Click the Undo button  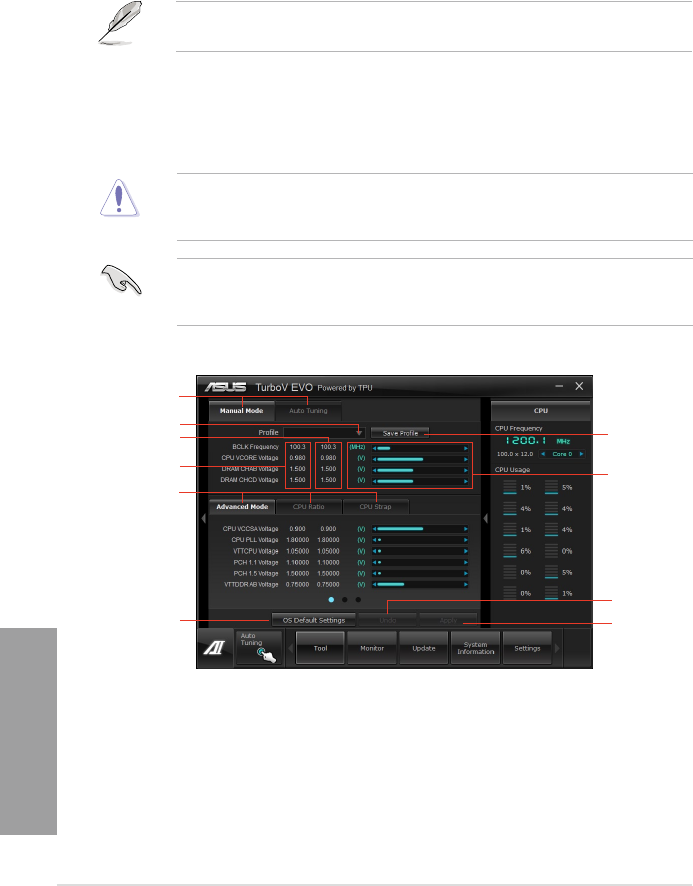pos(388,620)
